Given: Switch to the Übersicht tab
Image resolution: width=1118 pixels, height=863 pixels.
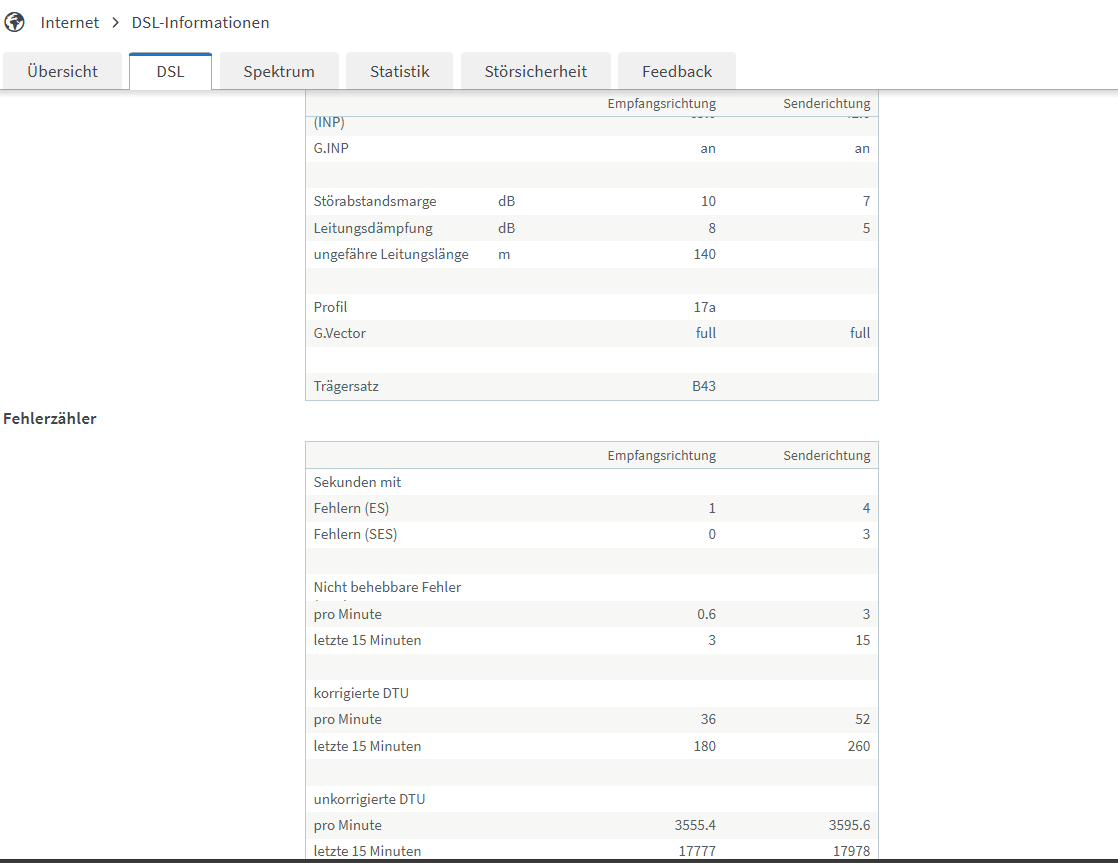Looking at the screenshot, I should pos(63,71).
